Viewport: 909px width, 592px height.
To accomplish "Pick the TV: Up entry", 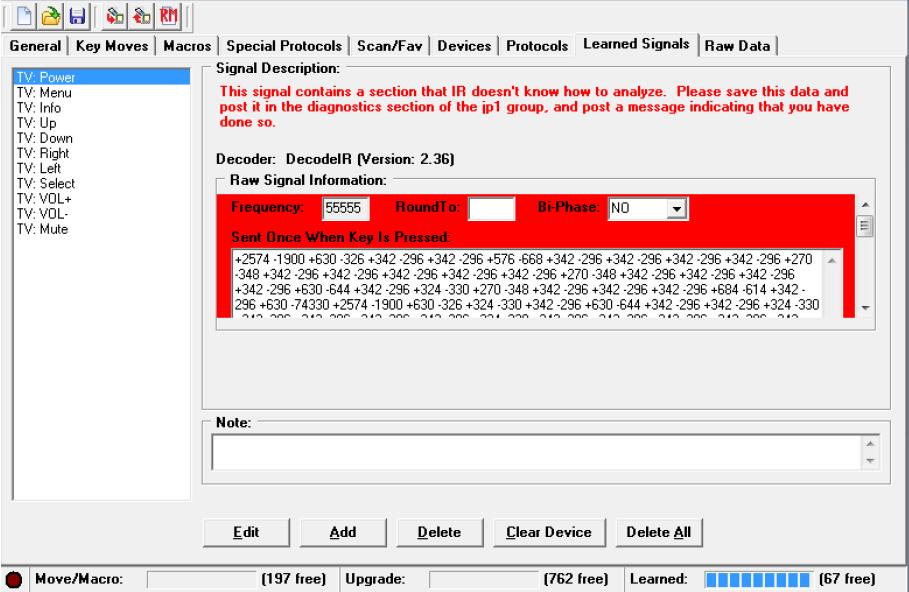I will click(101, 123).
